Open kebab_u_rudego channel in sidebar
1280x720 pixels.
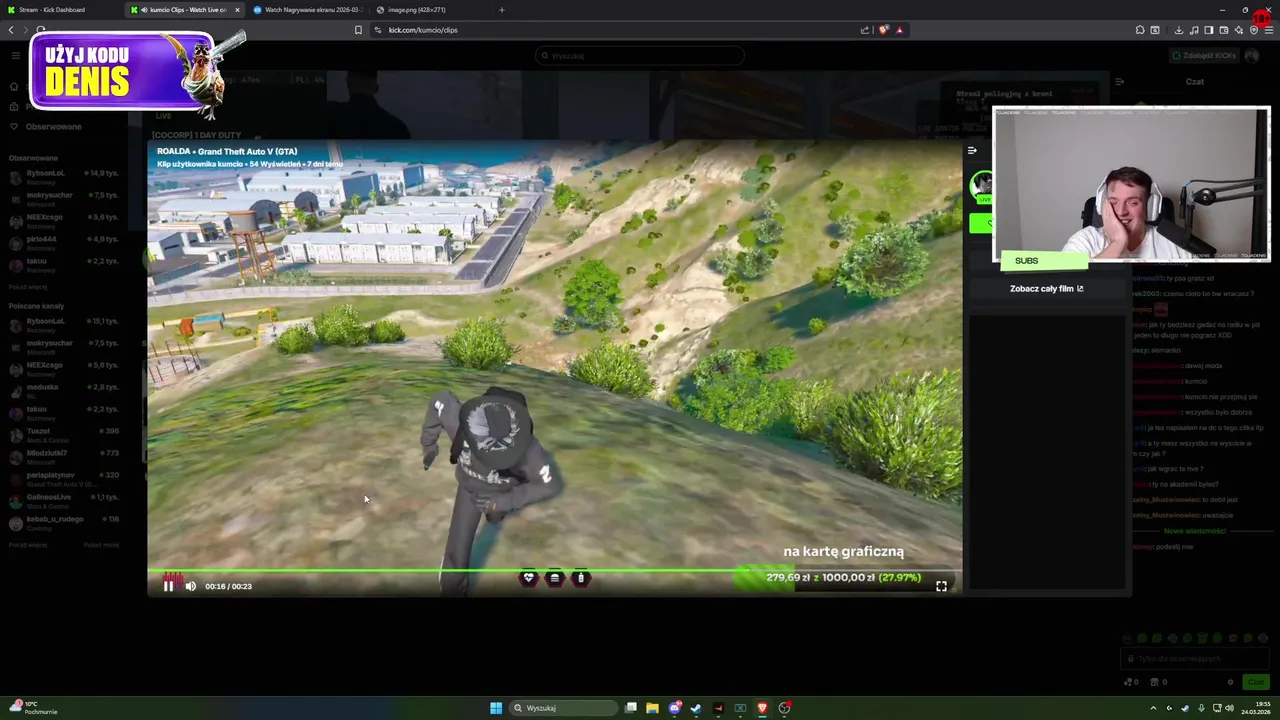[x=65, y=523]
